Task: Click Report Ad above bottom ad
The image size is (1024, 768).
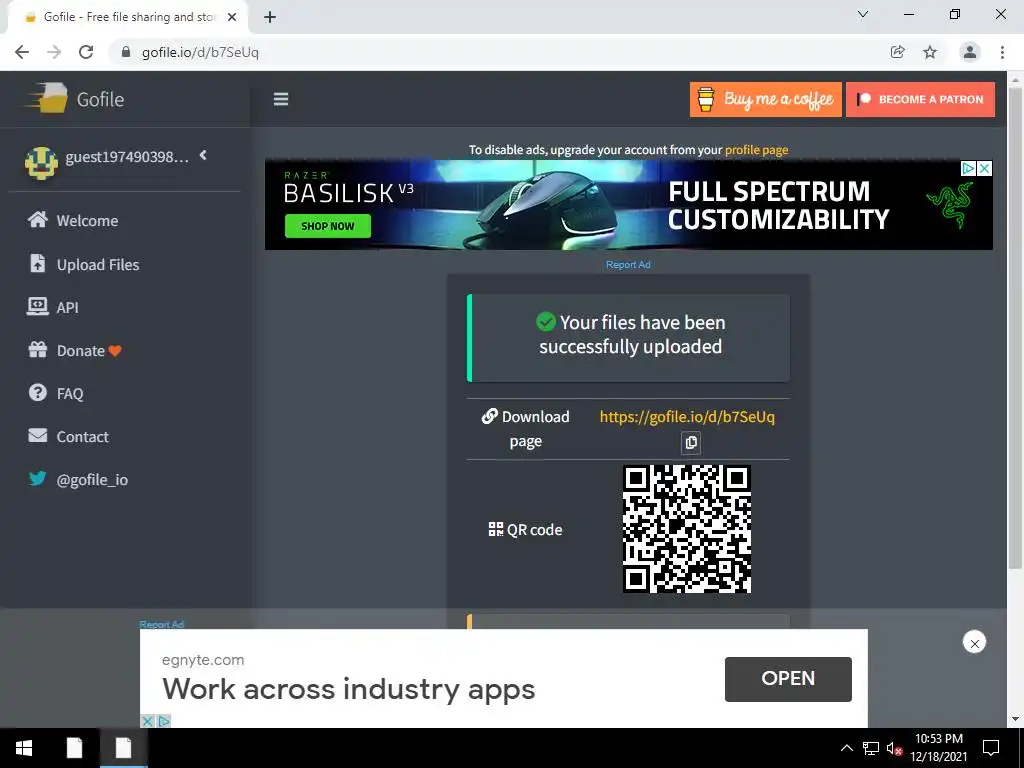Action: (x=161, y=624)
